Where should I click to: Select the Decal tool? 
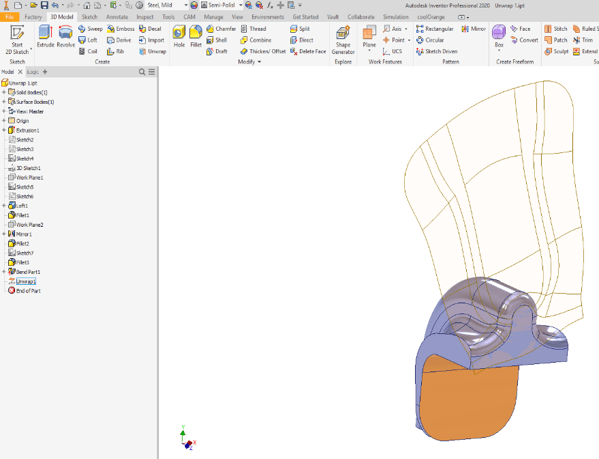tap(150, 29)
